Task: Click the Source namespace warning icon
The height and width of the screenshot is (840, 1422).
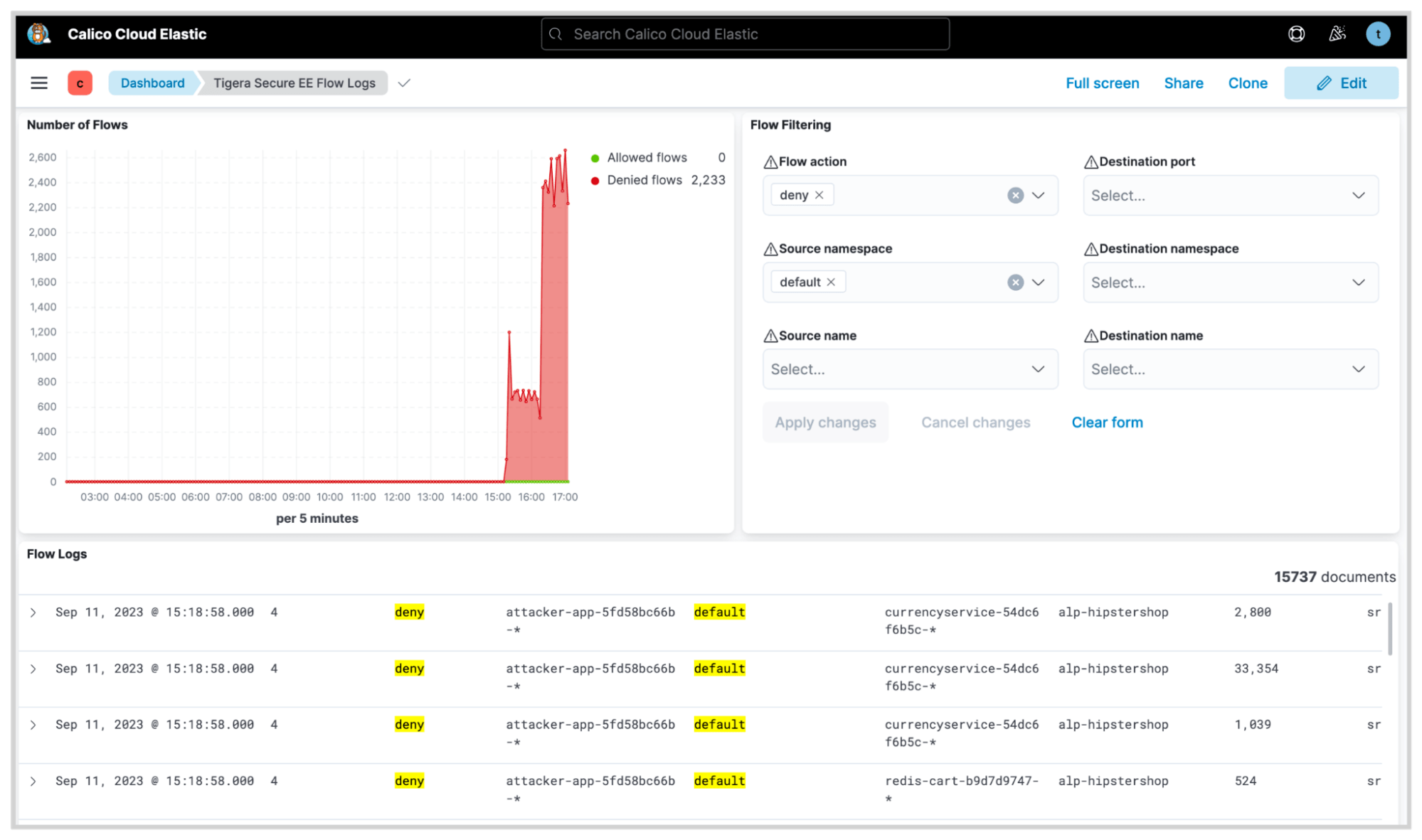Action: tap(770, 249)
